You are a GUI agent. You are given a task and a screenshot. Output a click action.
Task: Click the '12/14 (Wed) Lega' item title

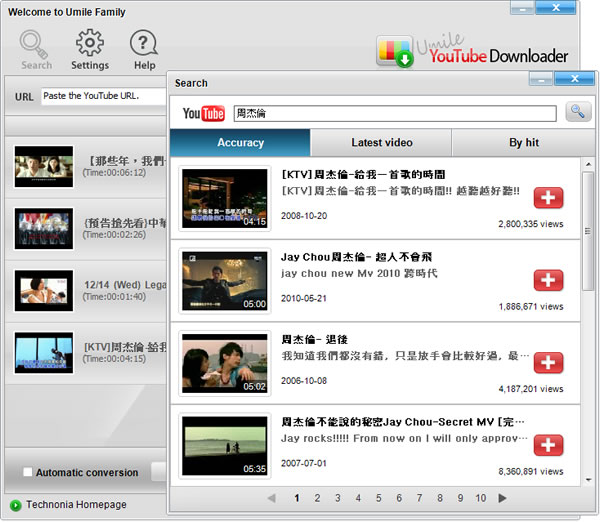(x=125, y=285)
